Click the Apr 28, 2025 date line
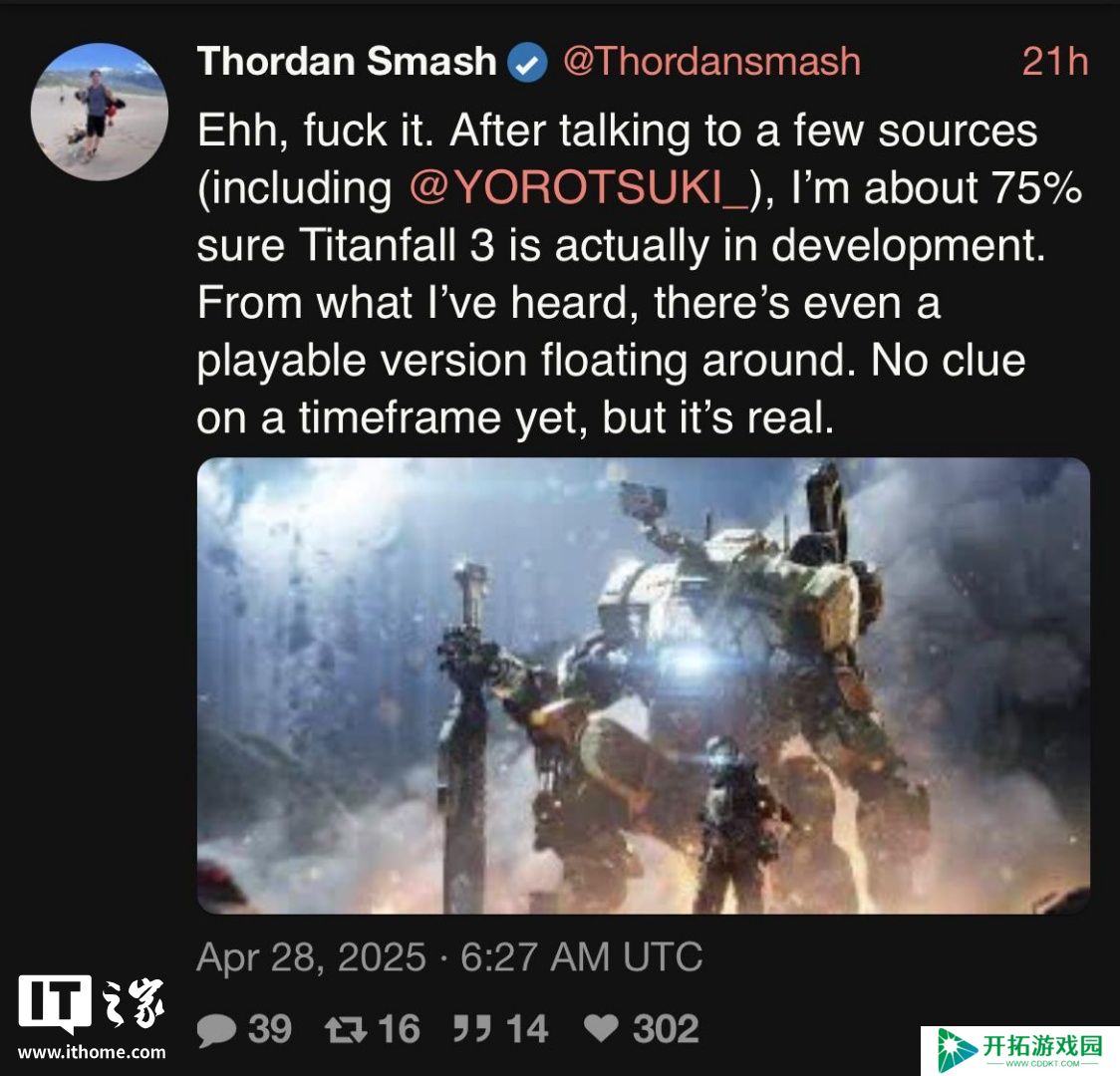 click(449, 956)
